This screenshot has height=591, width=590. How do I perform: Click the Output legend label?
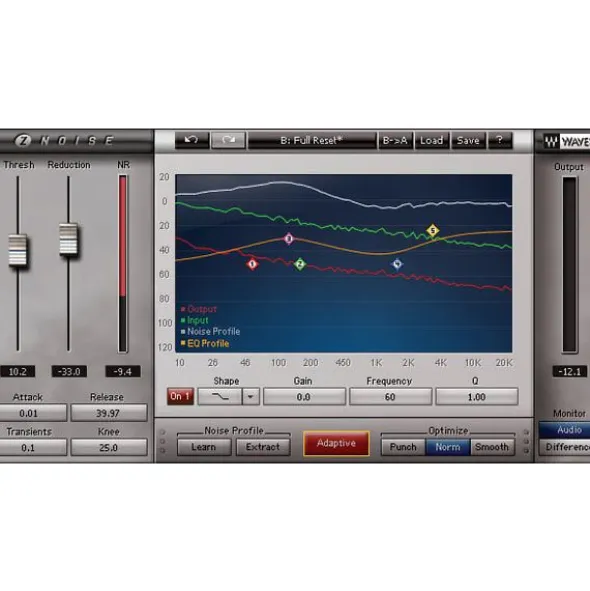[202, 309]
